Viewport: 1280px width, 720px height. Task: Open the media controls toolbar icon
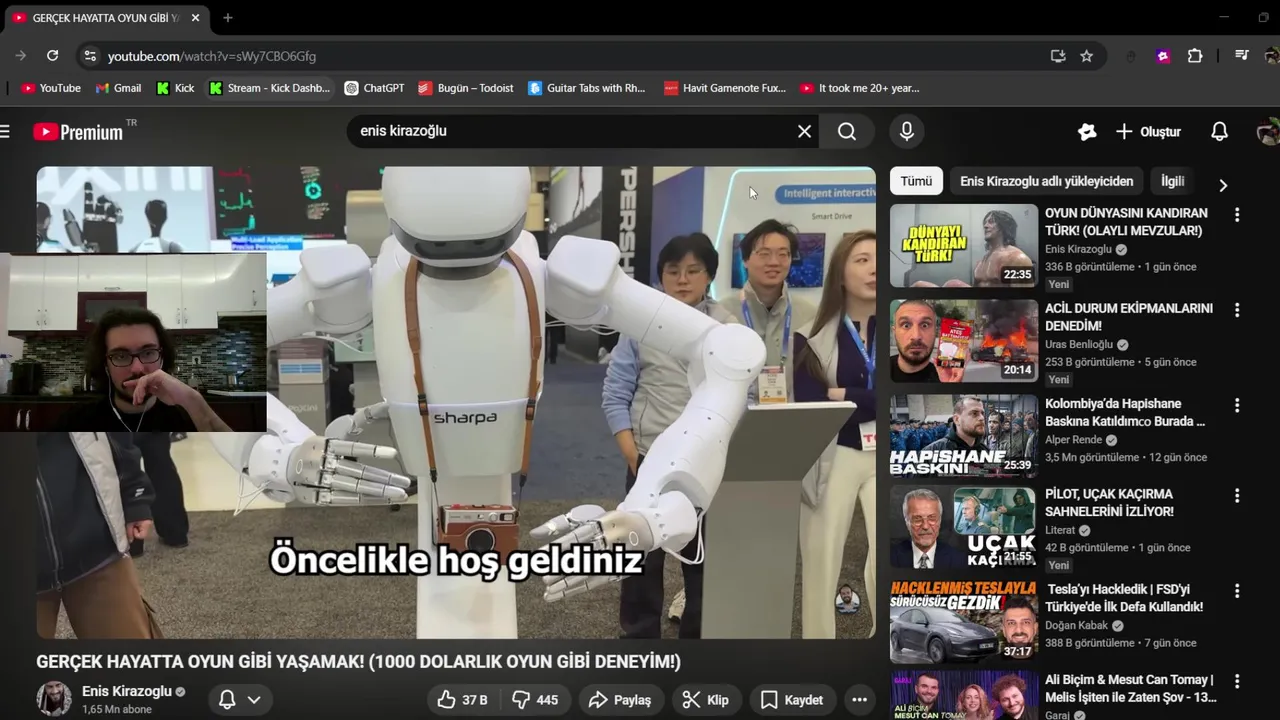[1242, 56]
